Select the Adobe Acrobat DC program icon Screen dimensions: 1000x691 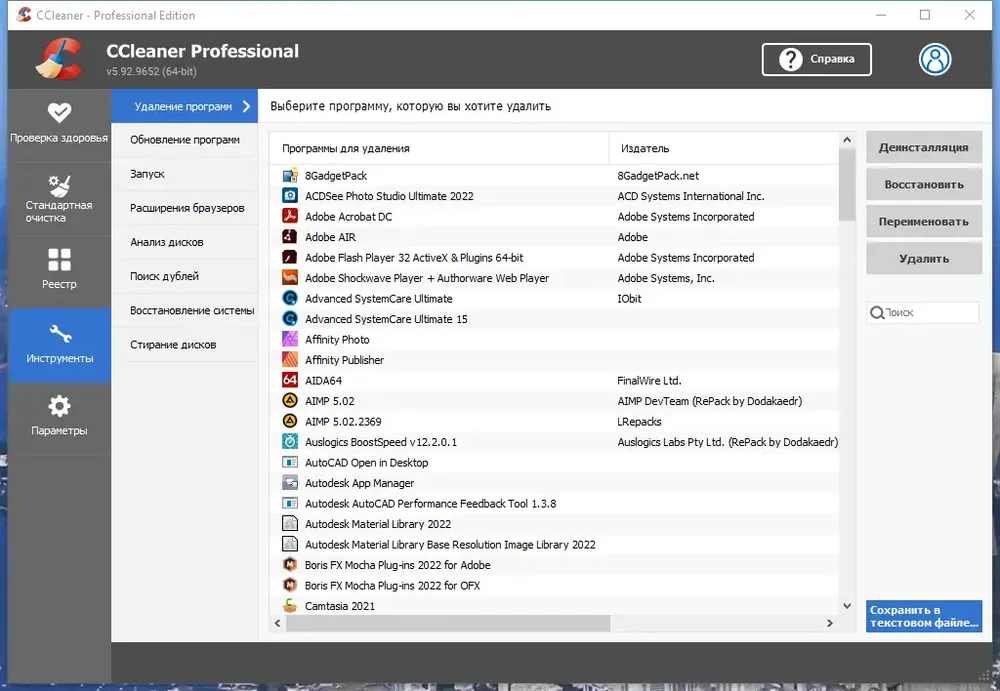290,216
